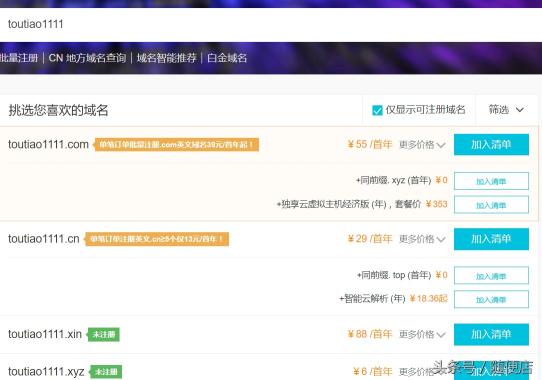This screenshot has height=380, width=542.
Task: Expand 更多价格 for toutiao1111.xin
Action: point(422,334)
